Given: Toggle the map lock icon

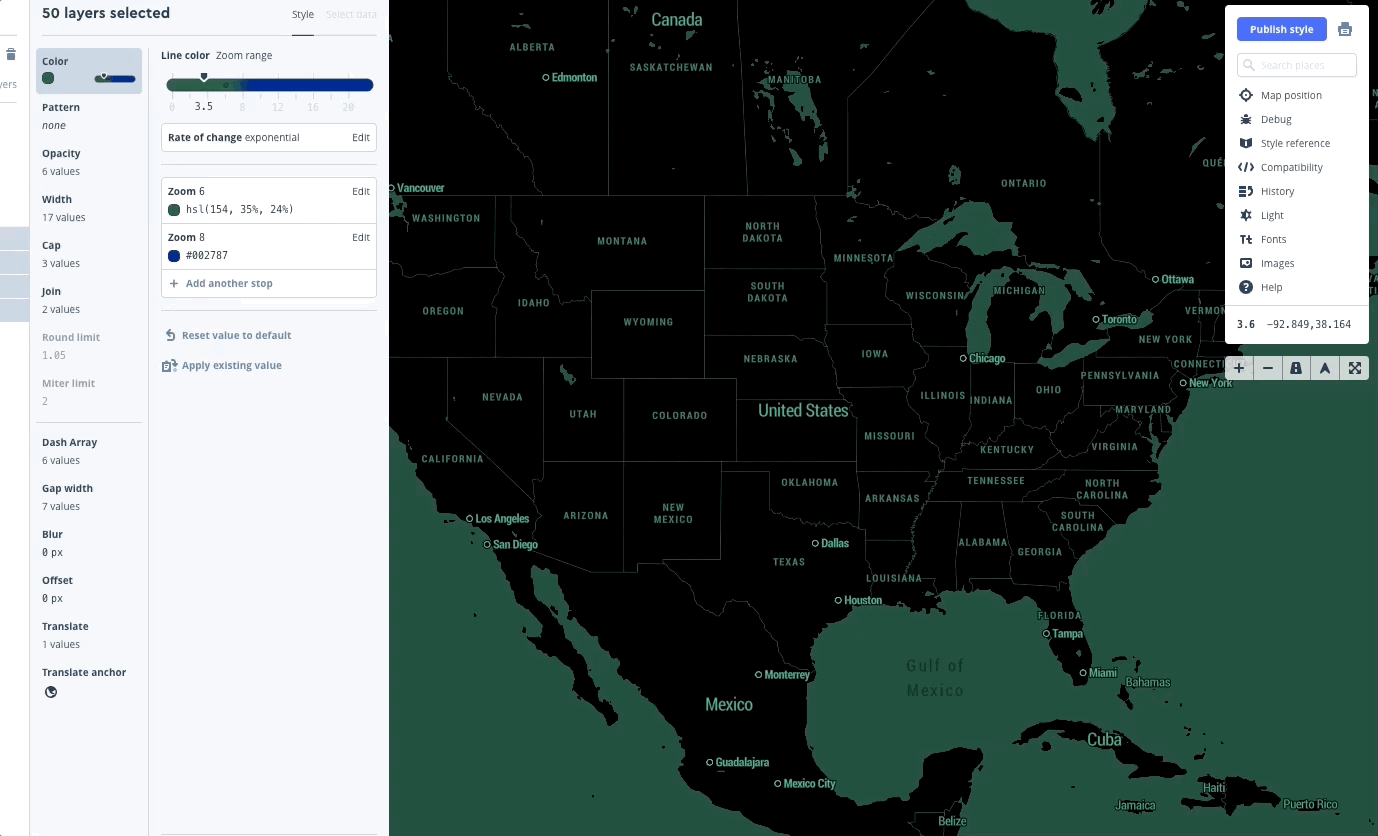Looking at the screenshot, I should tap(1296, 368).
